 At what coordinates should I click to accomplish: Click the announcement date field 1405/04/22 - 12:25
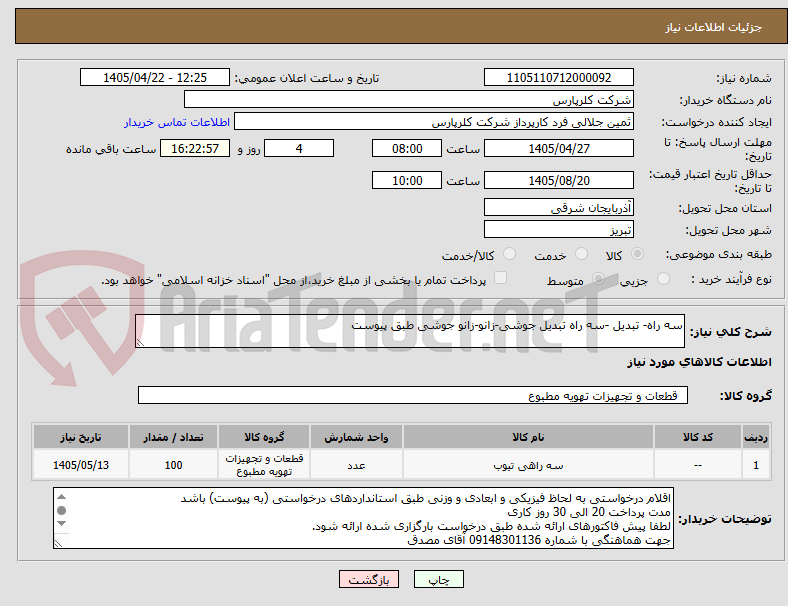point(155,77)
